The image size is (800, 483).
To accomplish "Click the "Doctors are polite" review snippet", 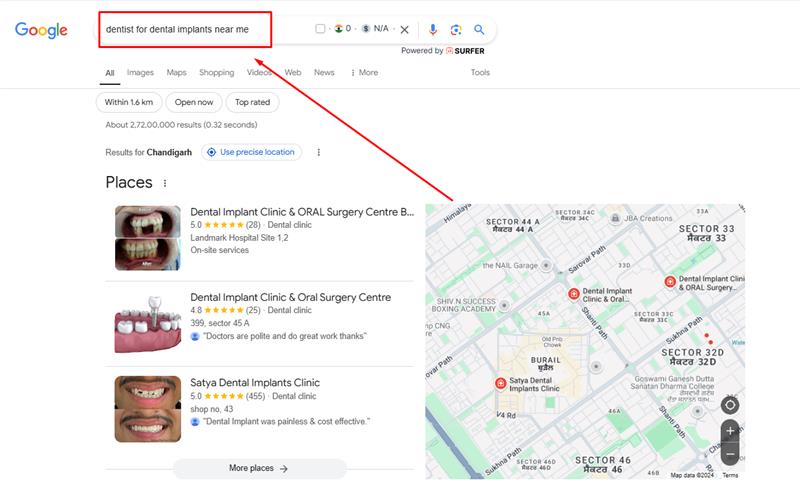I will 285,336.
